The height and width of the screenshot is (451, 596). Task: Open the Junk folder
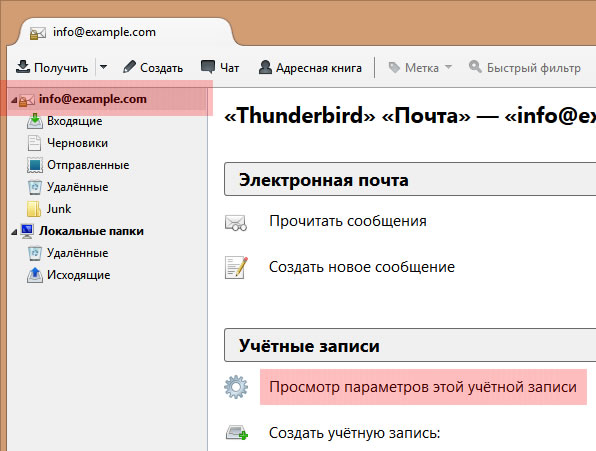(59, 209)
